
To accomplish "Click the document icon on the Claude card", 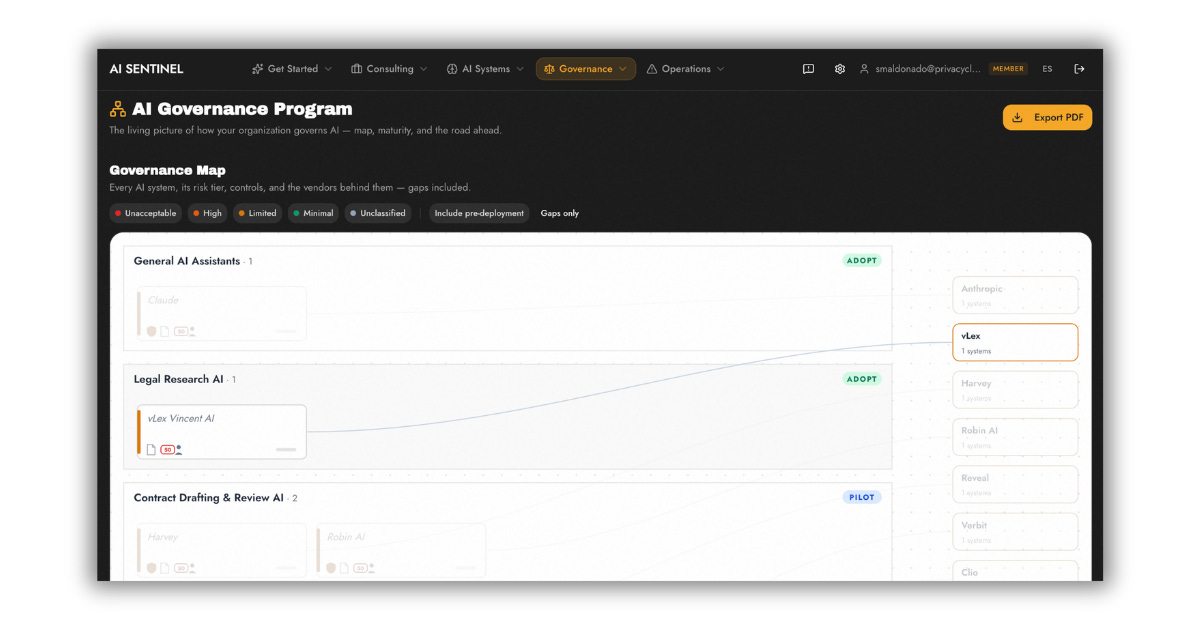I will point(165,331).
